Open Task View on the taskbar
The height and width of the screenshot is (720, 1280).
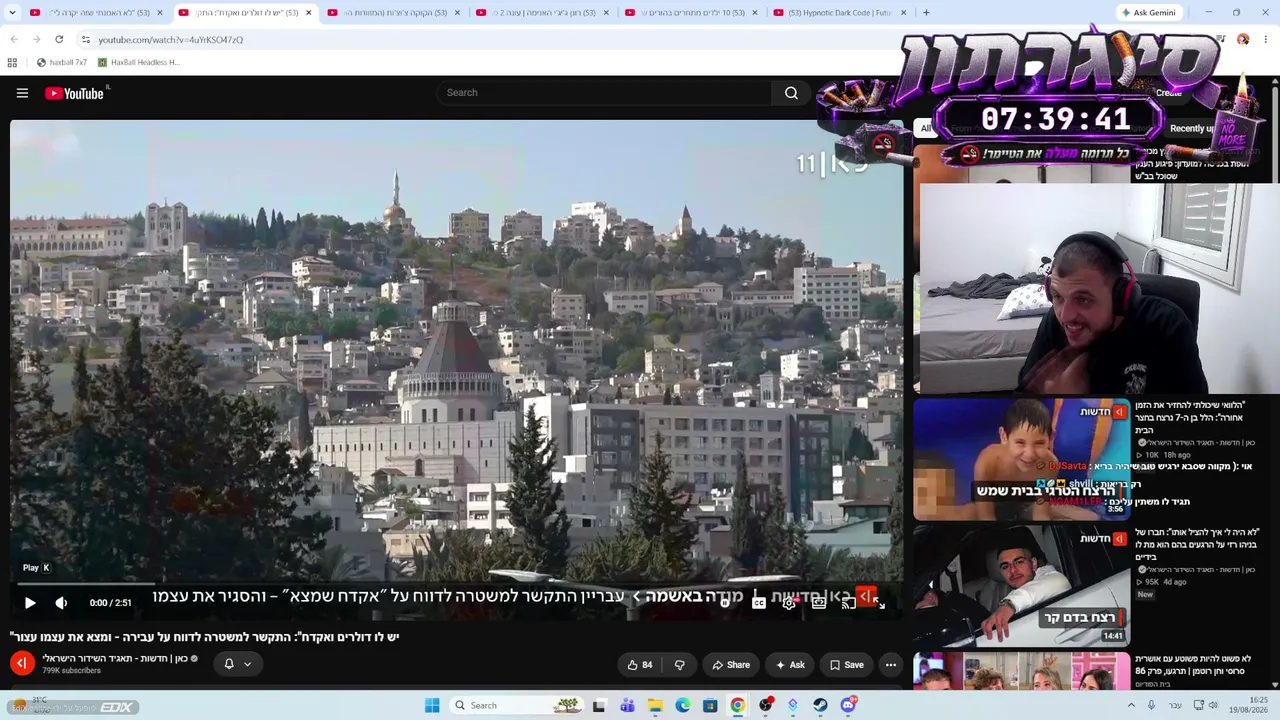[x=599, y=706]
